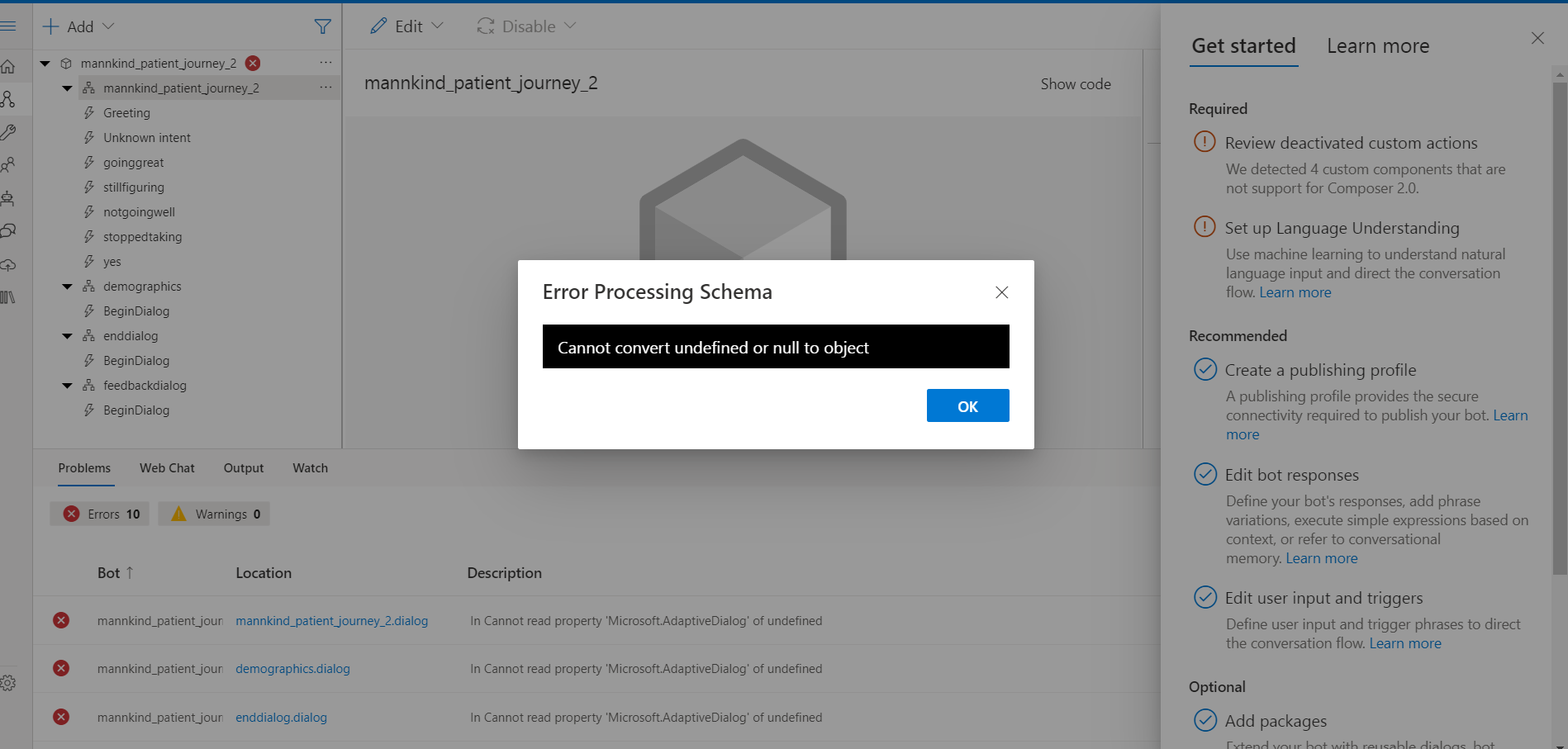Expand the Edit dropdown chevron

438,26
